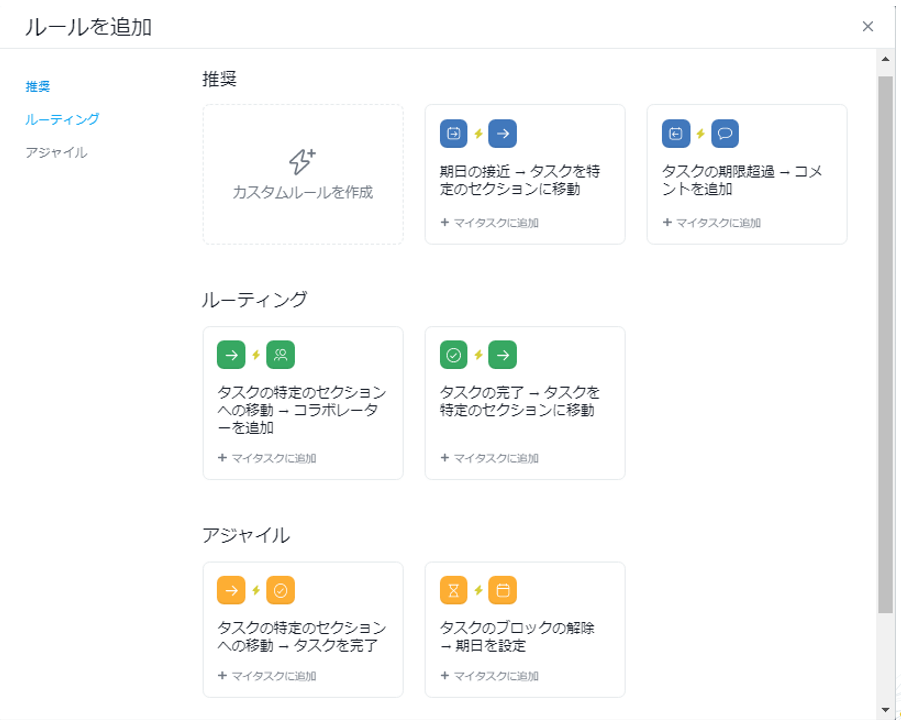Open 期日の接近 → タスクを特定のセクションに移動 rule

525,175
